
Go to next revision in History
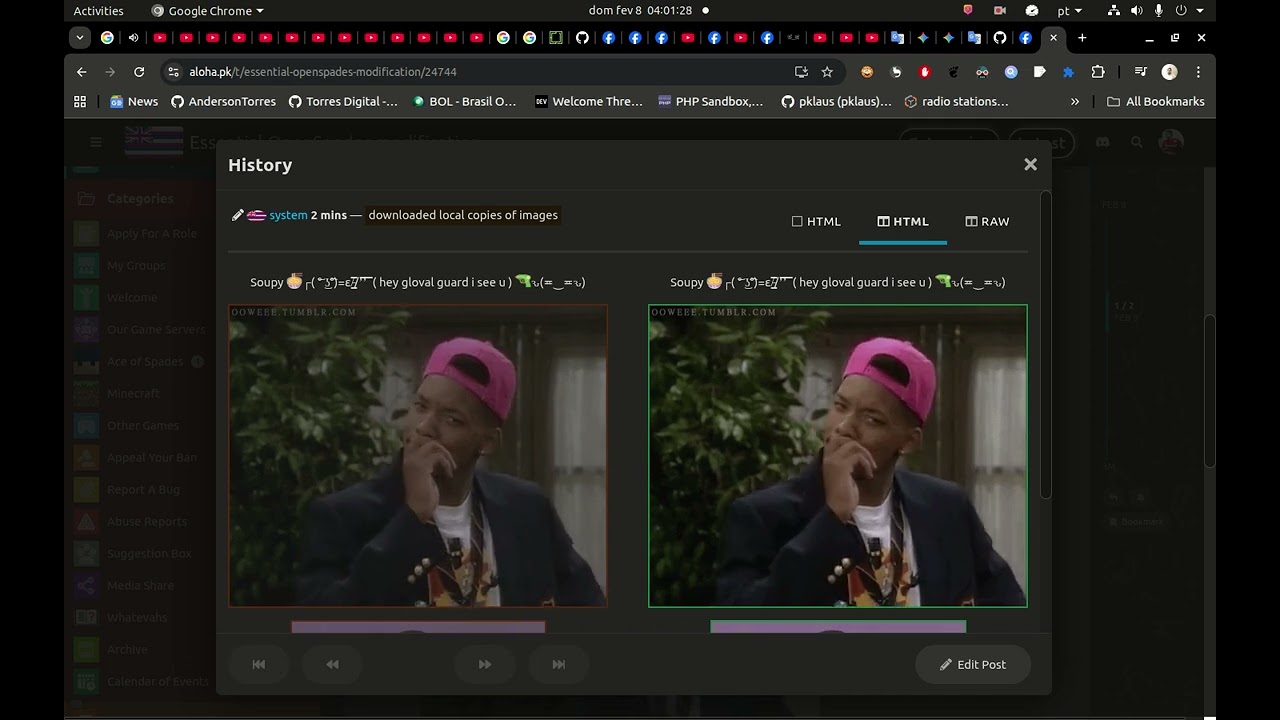coord(485,665)
